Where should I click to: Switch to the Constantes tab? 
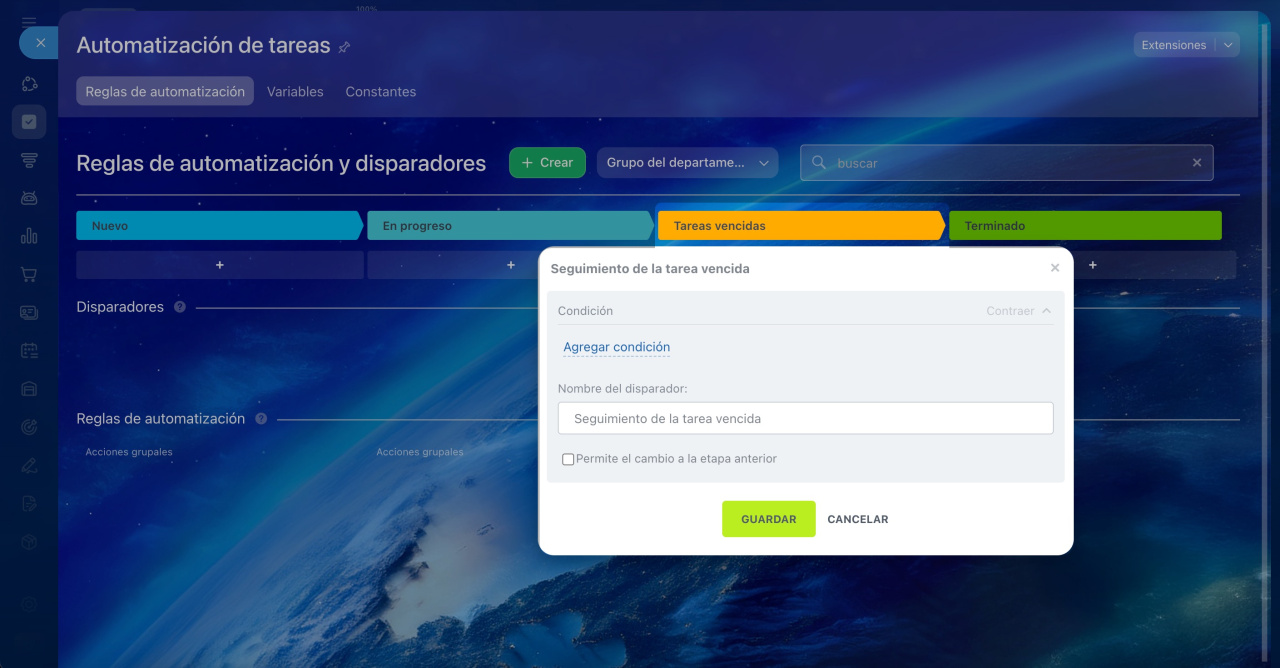pos(380,91)
